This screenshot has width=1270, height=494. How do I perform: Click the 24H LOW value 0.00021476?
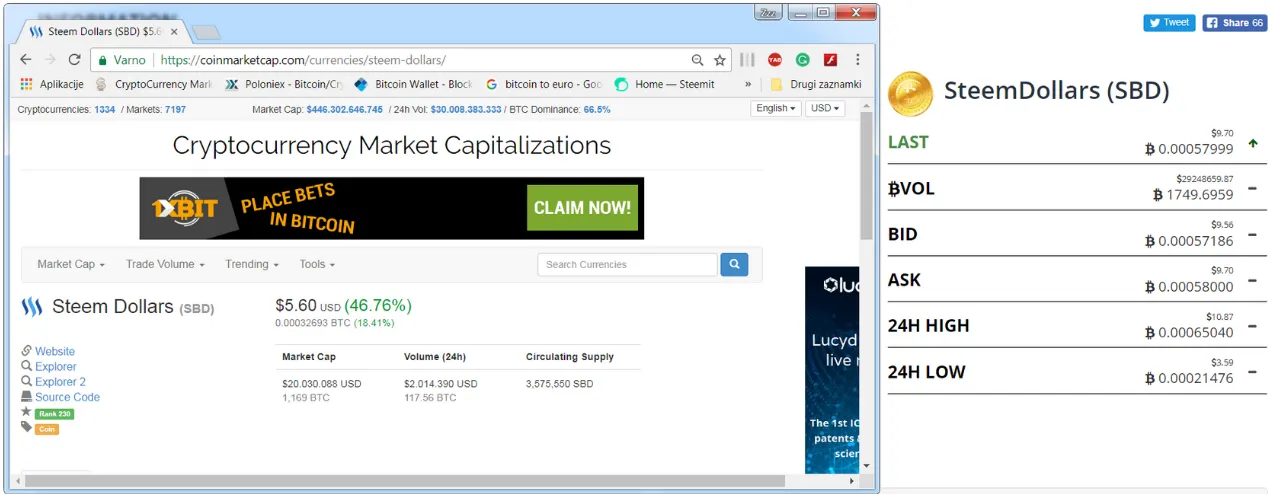pyautogui.click(x=1189, y=378)
